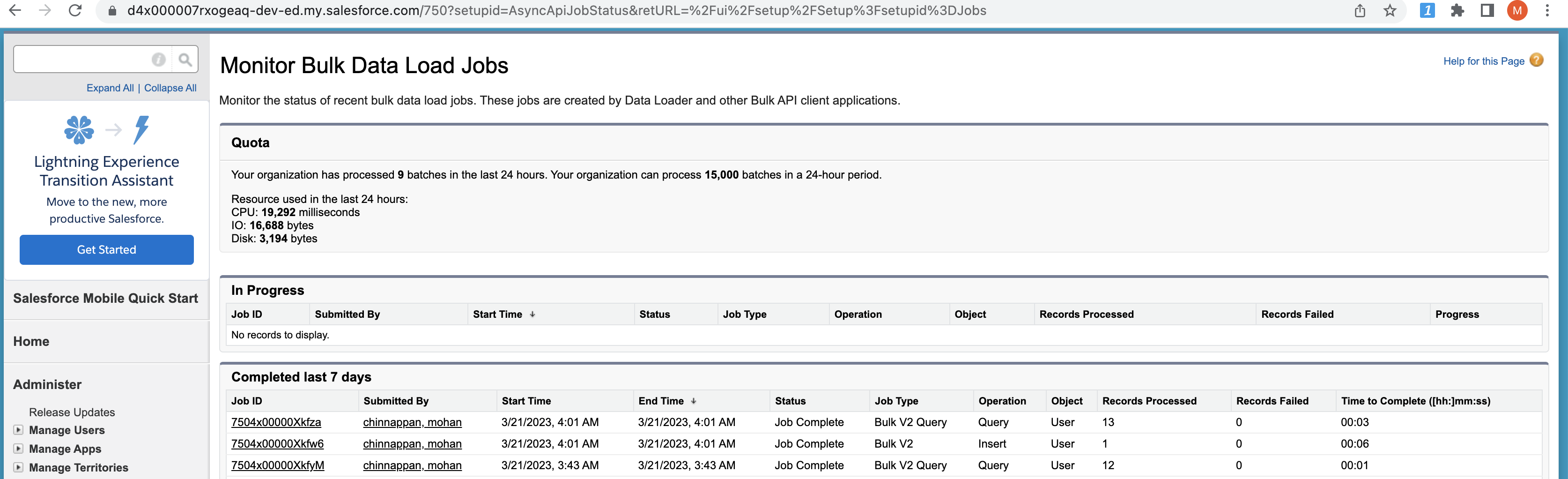This screenshot has width=1568, height=479.
Task: Open job 7504x00000Xkfw6
Action: [277, 444]
